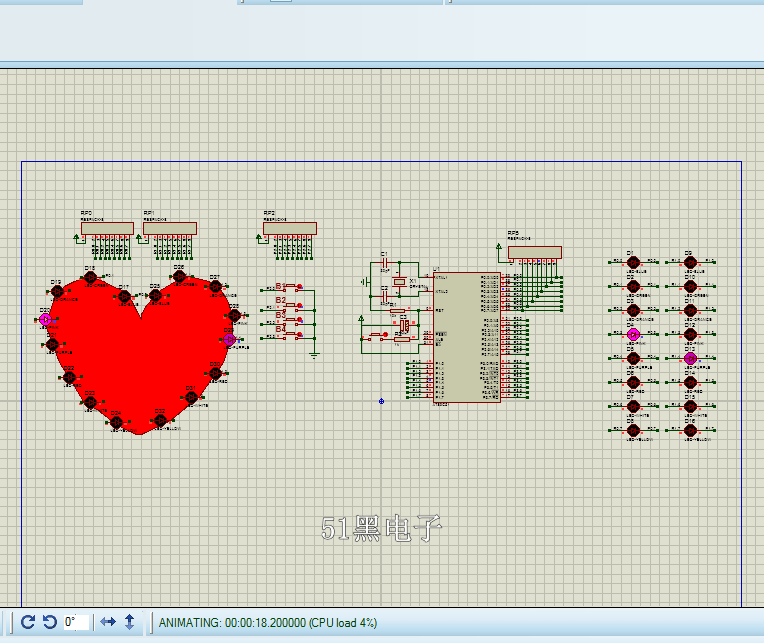The height and width of the screenshot is (643, 764).
Task: Select resistor R2 beside the reset button
Action: [402, 339]
